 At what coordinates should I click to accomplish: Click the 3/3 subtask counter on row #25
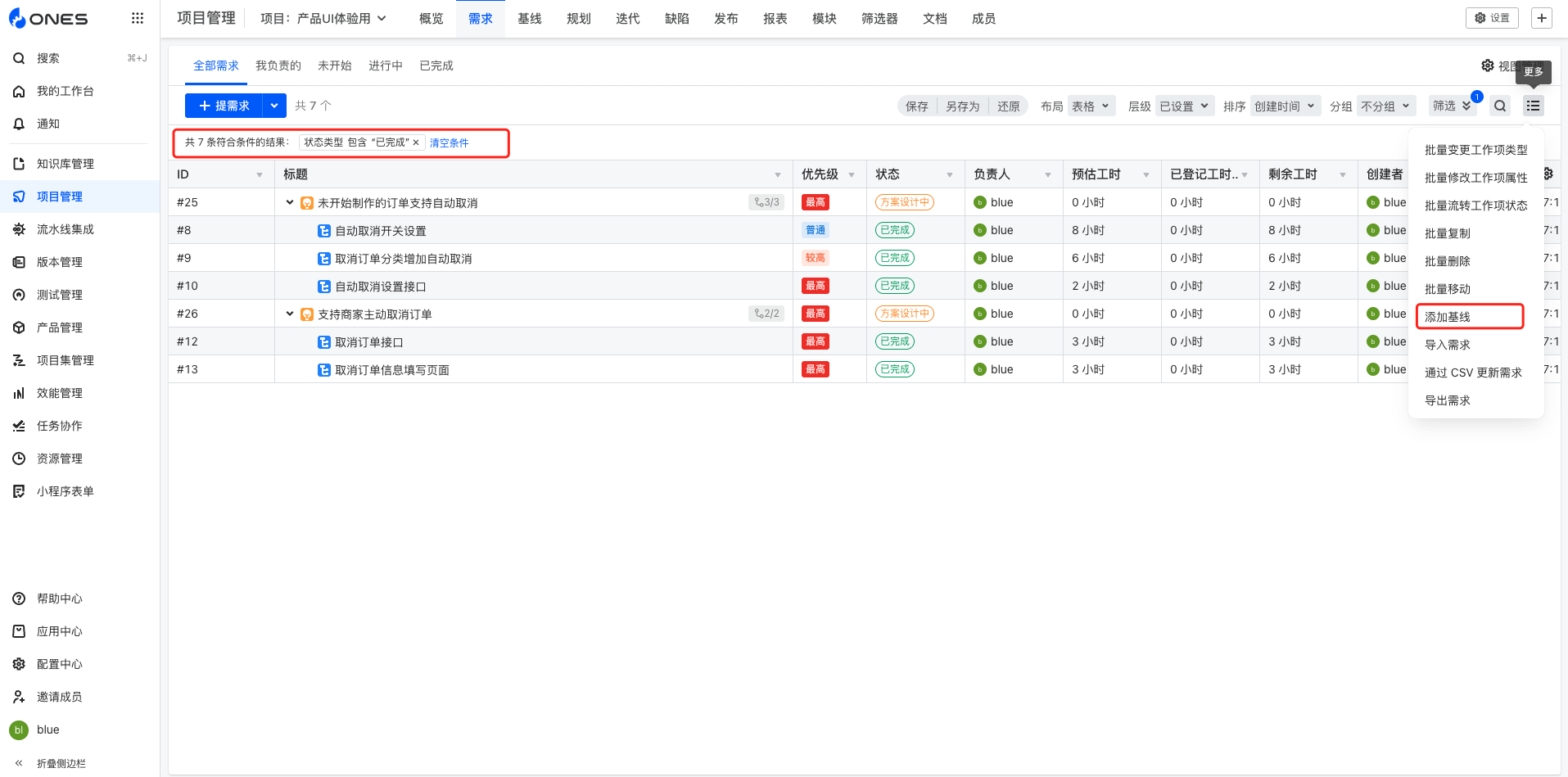766,202
